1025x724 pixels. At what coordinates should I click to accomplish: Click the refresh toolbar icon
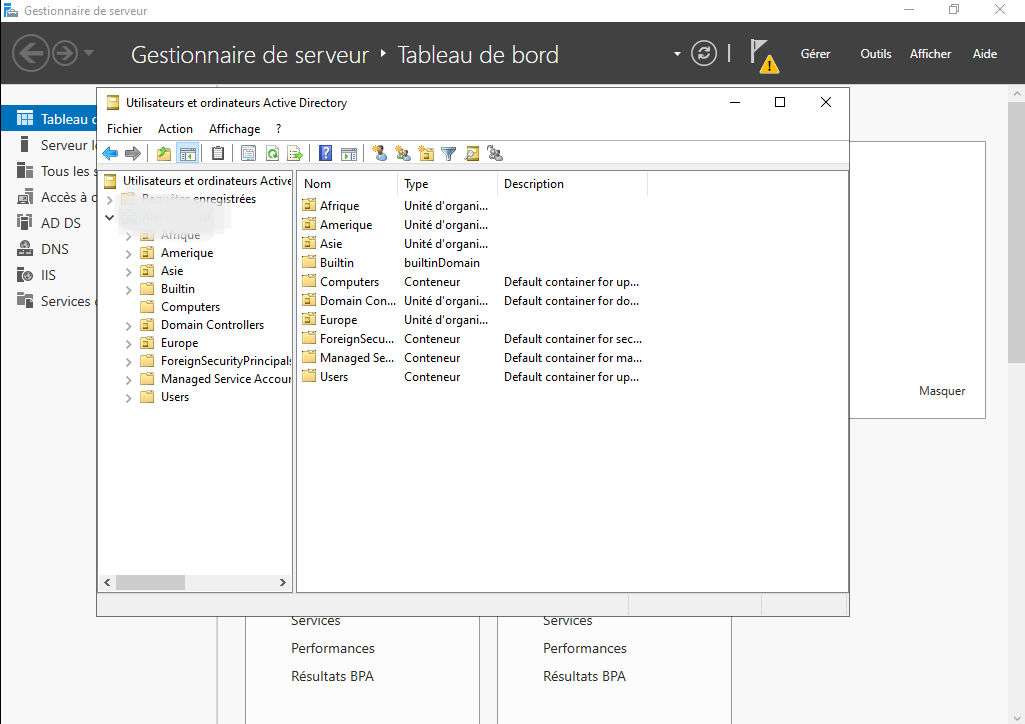(x=272, y=153)
